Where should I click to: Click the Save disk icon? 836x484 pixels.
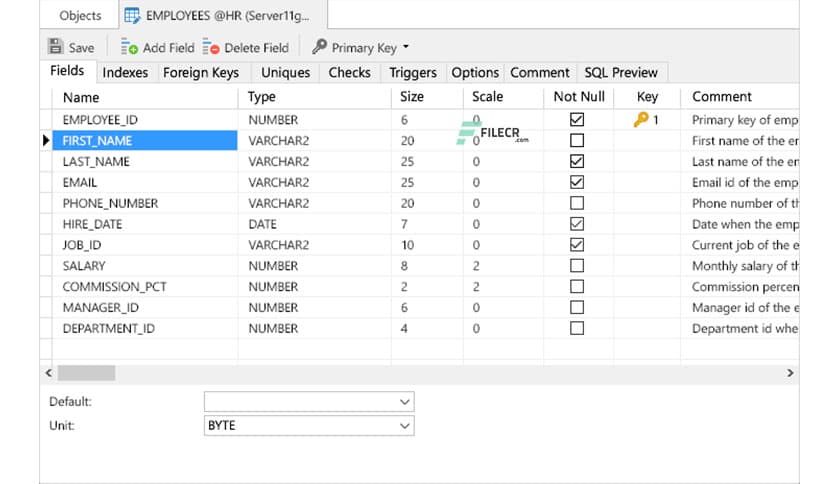point(56,47)
